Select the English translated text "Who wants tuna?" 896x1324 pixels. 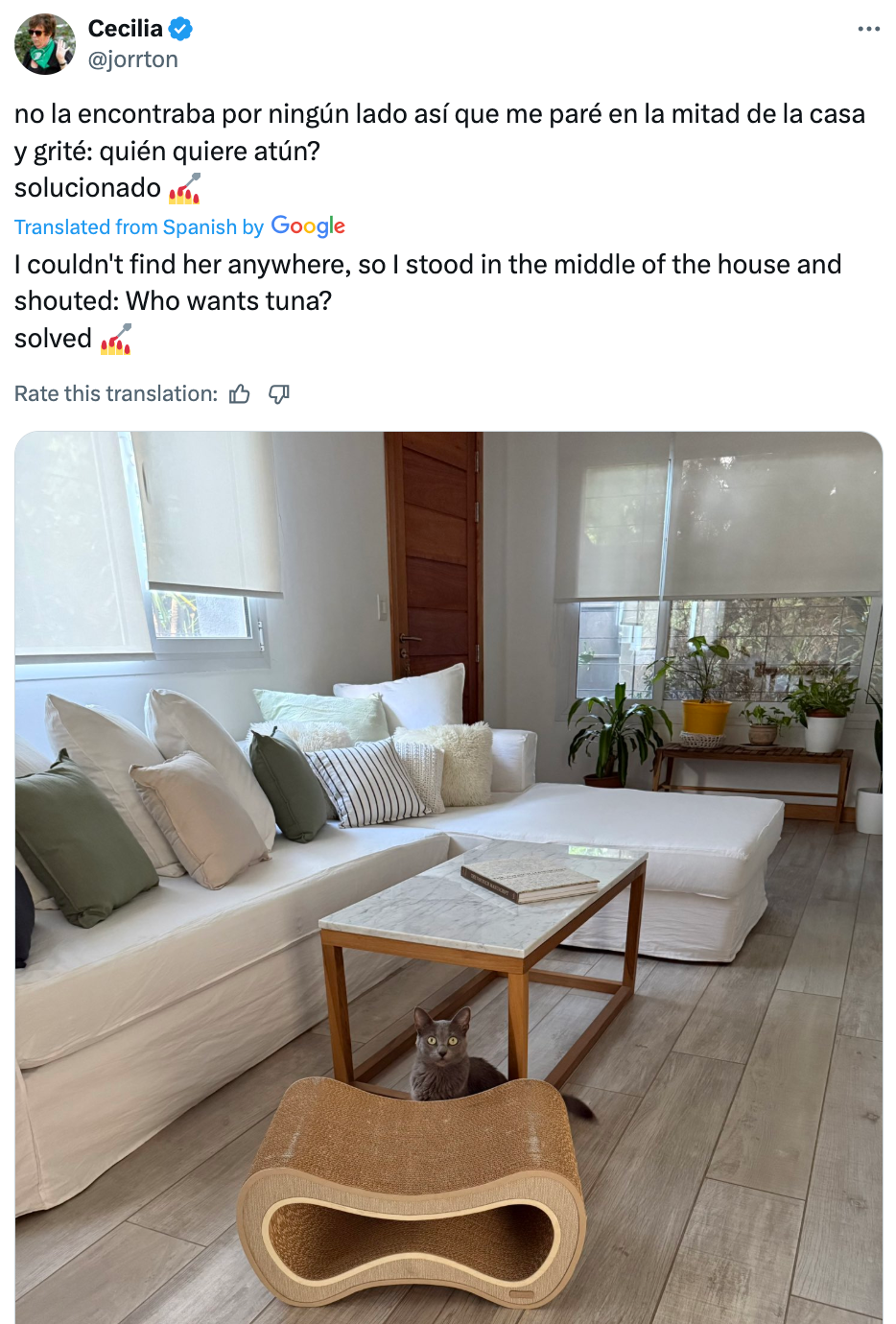[229, 301]
